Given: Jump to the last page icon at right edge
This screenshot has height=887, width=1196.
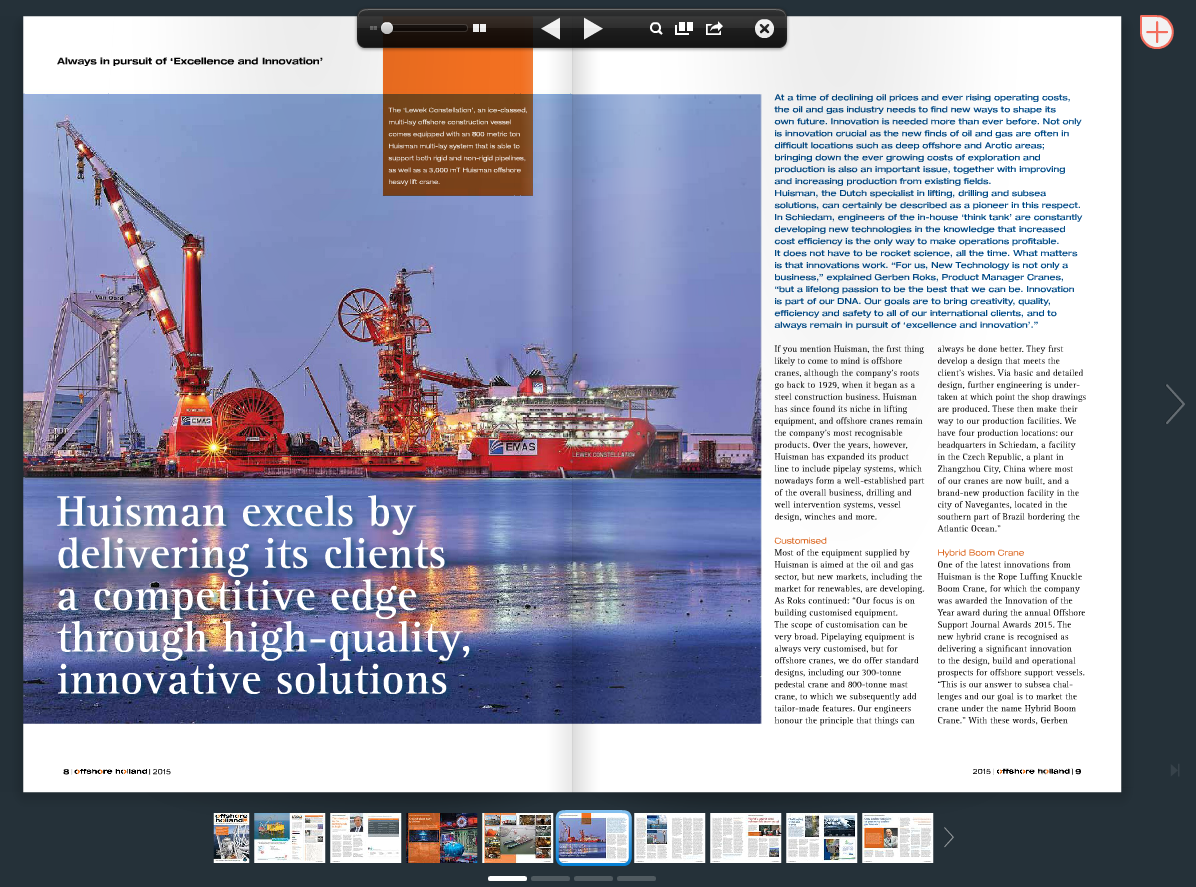Looking at the screenshot, I should click(1175, 770).
